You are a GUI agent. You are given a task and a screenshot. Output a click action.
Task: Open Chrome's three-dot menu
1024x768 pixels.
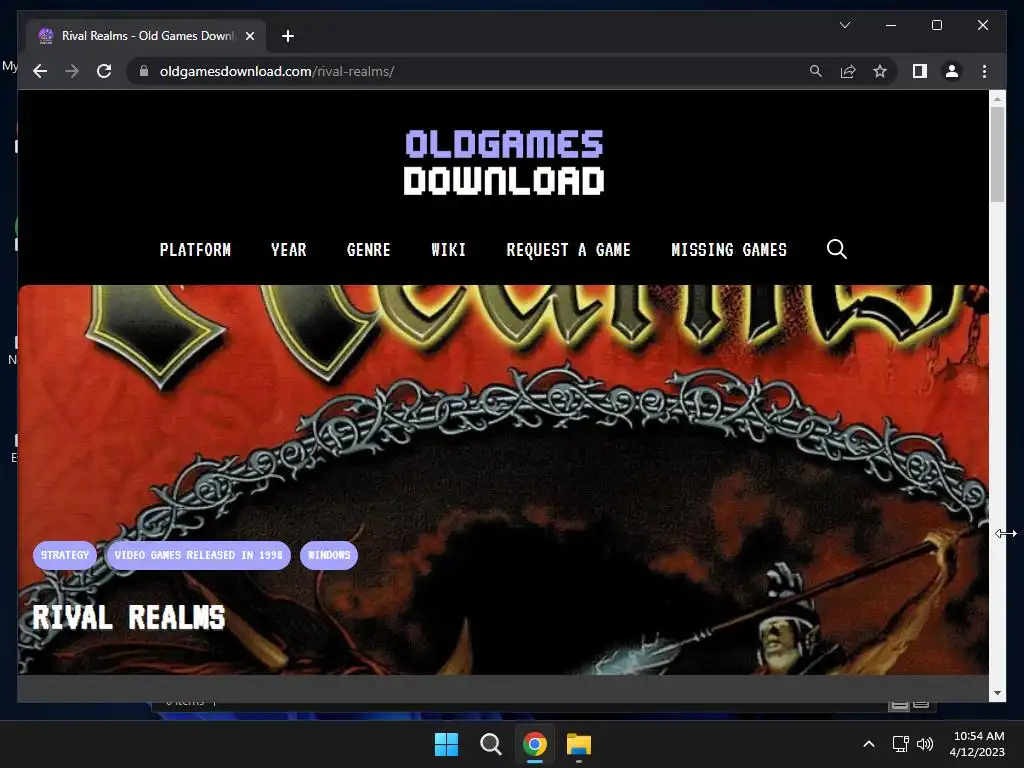pyautogui.click(x=984, y=71)
